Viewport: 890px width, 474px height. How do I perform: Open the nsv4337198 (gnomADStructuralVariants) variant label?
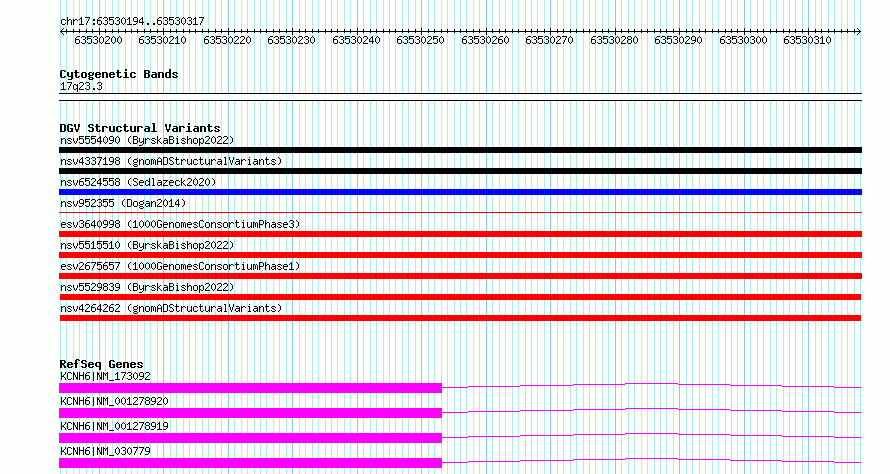point(171,161)
